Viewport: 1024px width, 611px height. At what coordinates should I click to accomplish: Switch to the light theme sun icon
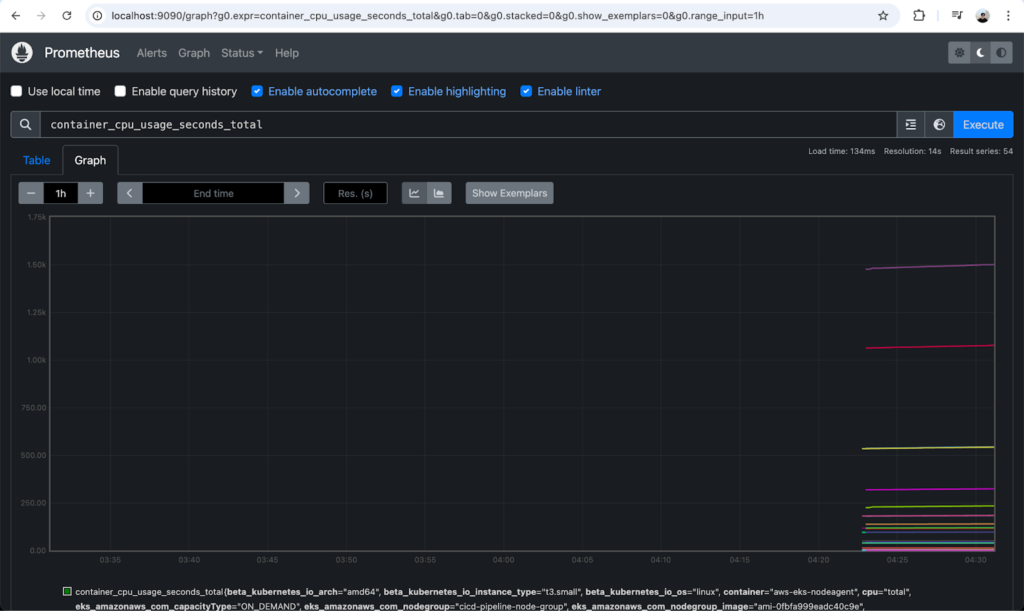(x=960, y=53)
